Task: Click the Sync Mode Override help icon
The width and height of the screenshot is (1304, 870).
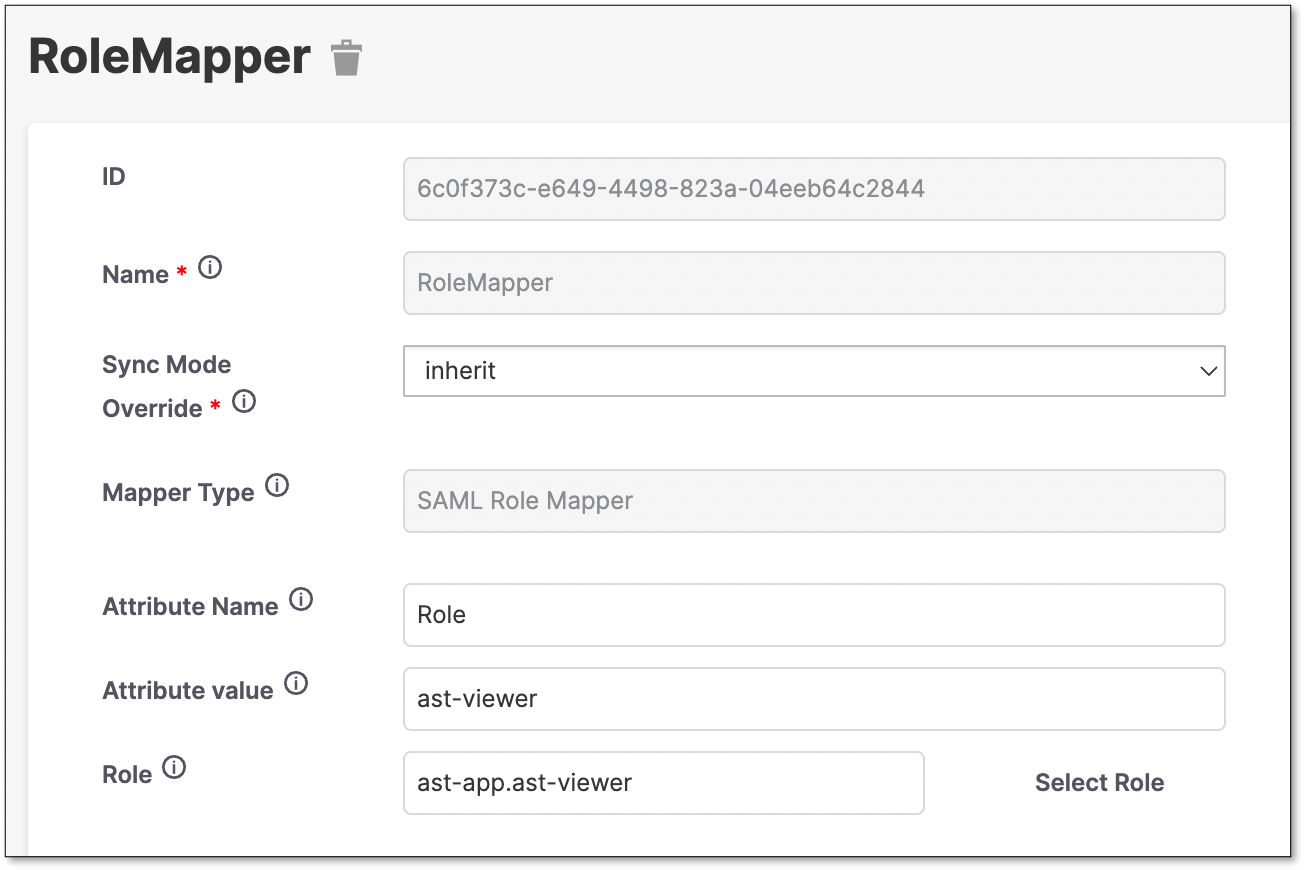Action: pos(244,402)
